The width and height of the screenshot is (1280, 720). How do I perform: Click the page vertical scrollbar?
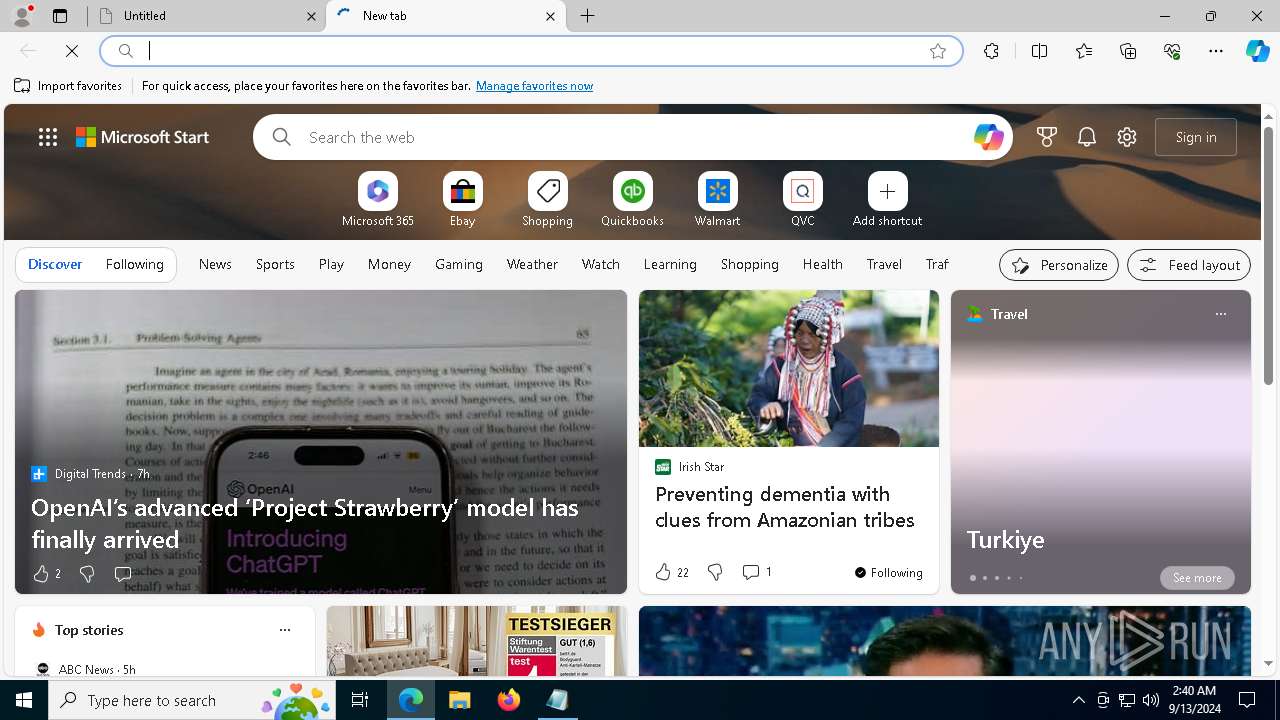1268,255
